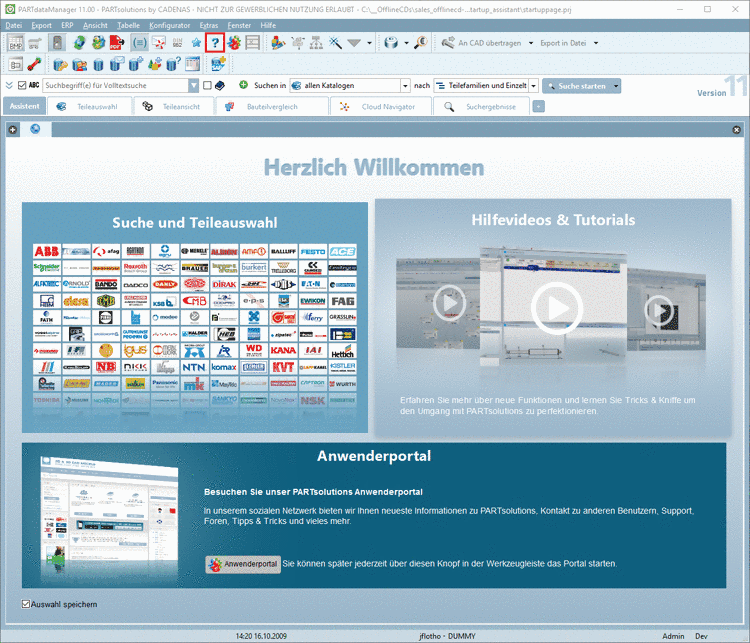Open the Konfigurator menu
The image size is (750, 643).
coord(169,25)
